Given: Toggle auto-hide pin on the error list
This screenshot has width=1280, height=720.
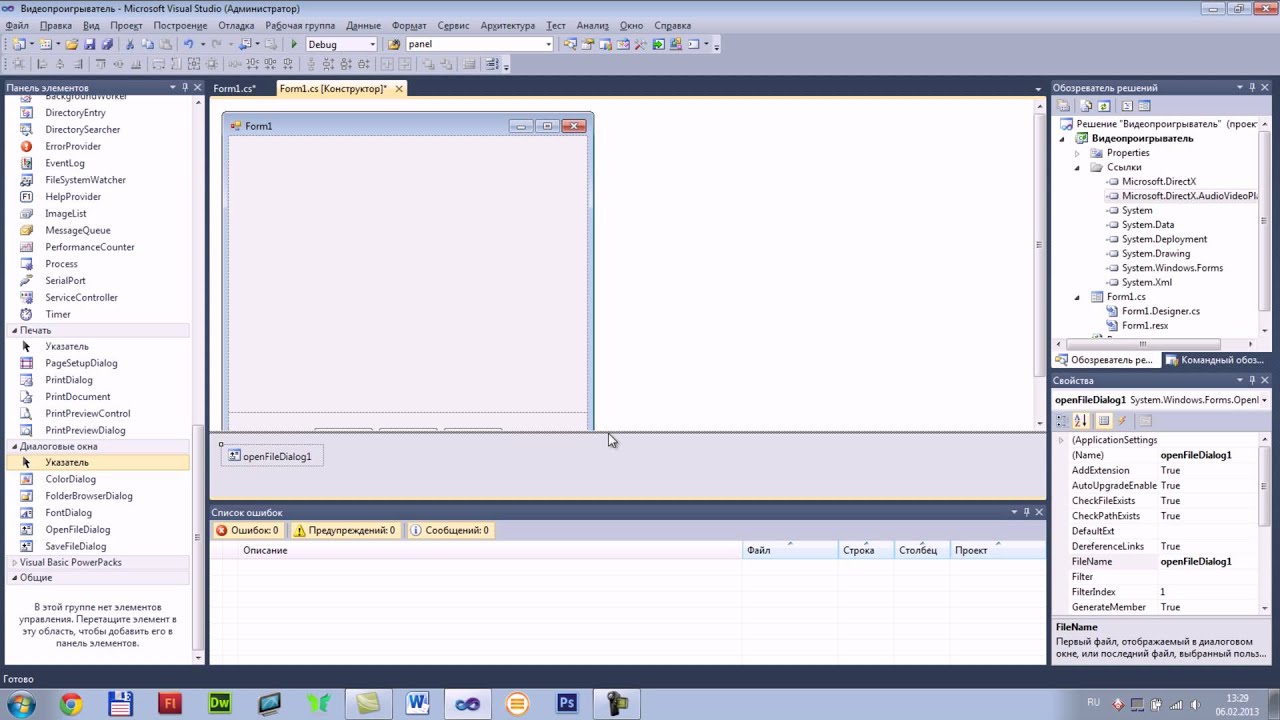Looking at the screenshot, I should (1026, 512).
